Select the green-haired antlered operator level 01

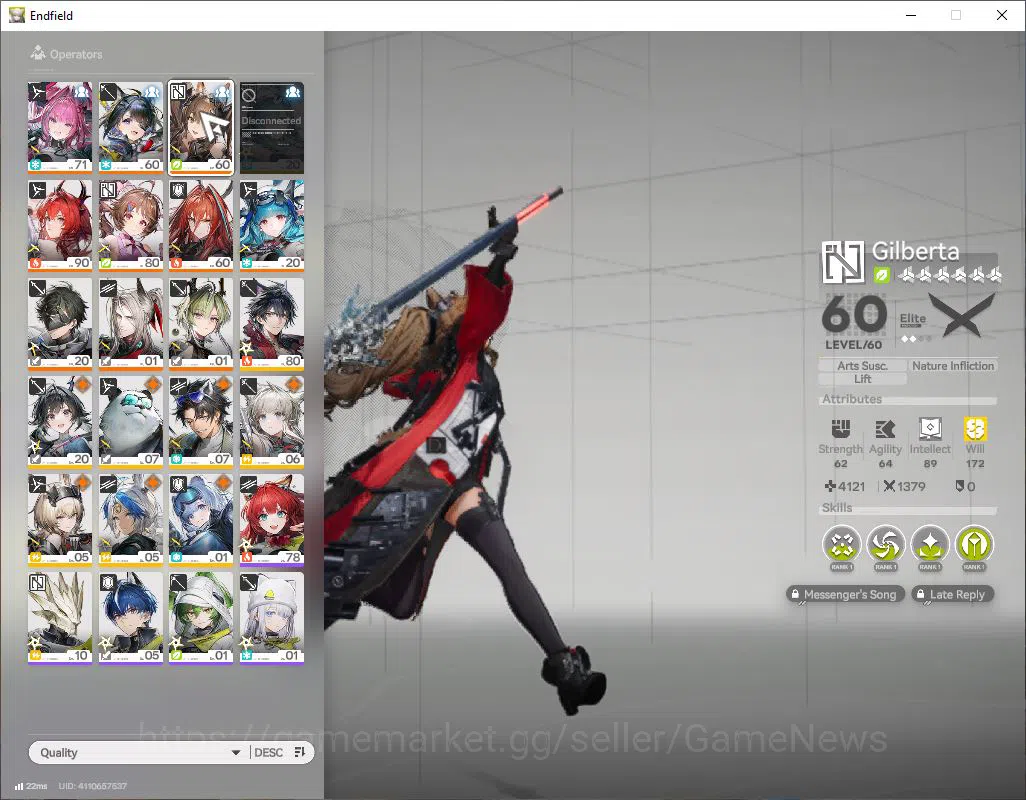coord(201,323)
